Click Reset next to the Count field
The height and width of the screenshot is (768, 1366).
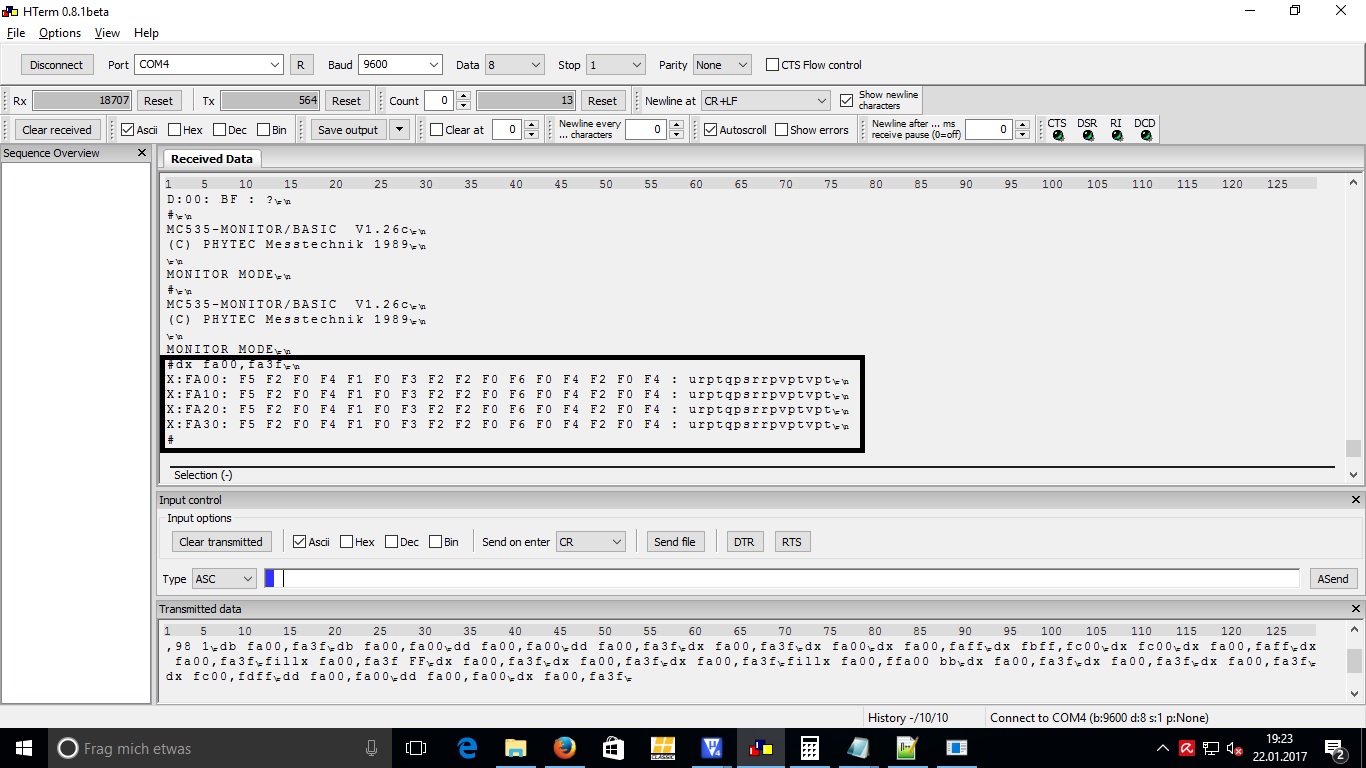click(602, 101)
